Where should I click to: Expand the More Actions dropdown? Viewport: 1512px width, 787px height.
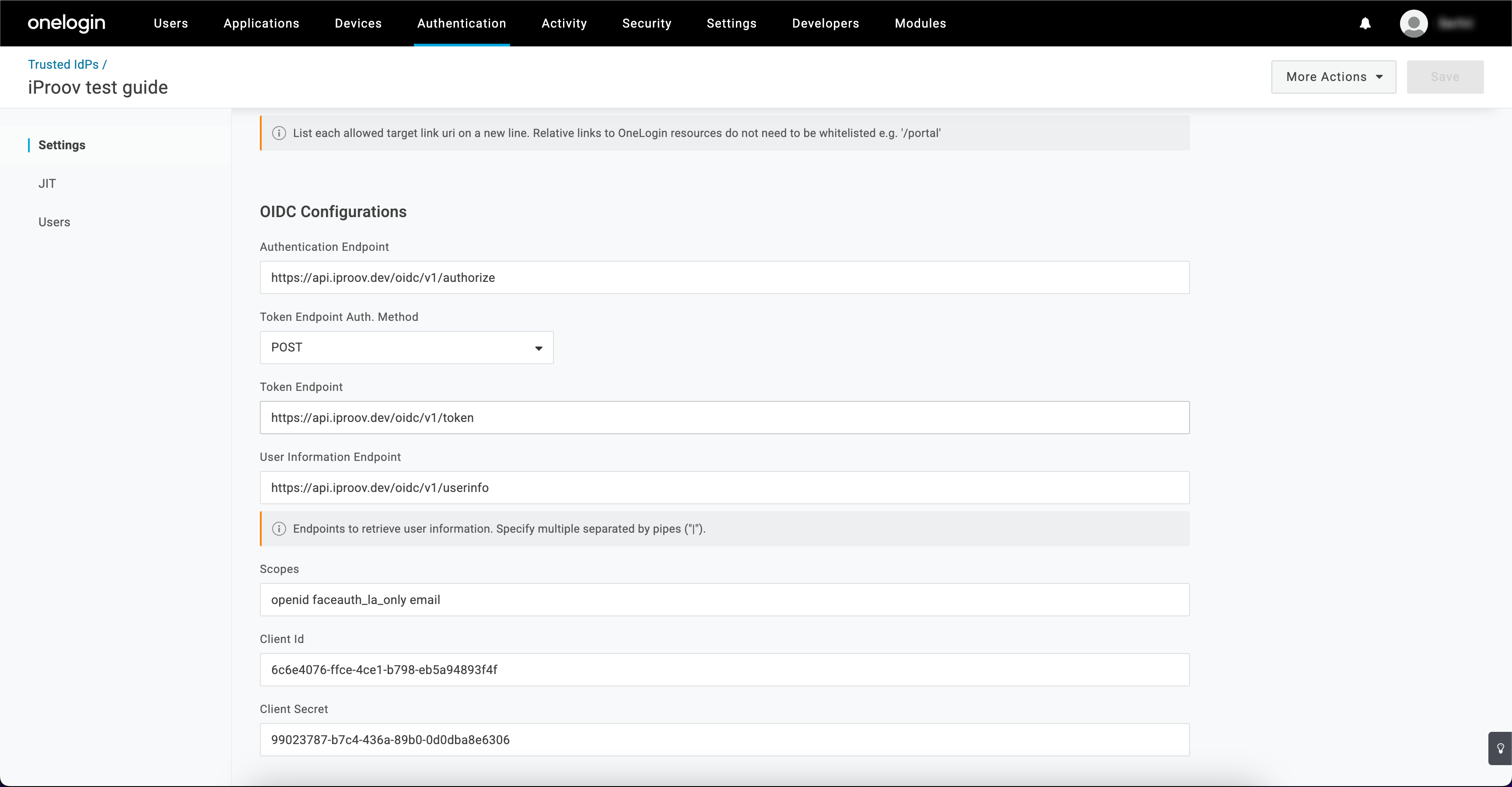pos(1333,77)
